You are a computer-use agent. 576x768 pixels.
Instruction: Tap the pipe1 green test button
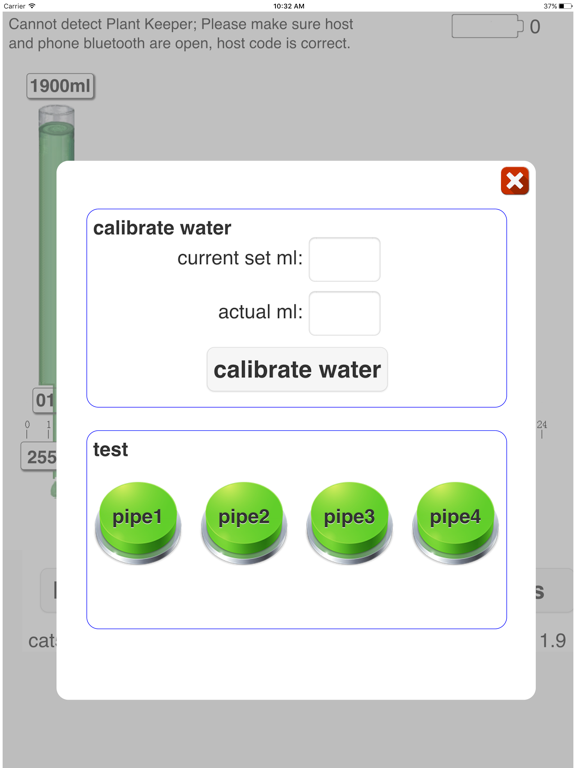point(138,523)
